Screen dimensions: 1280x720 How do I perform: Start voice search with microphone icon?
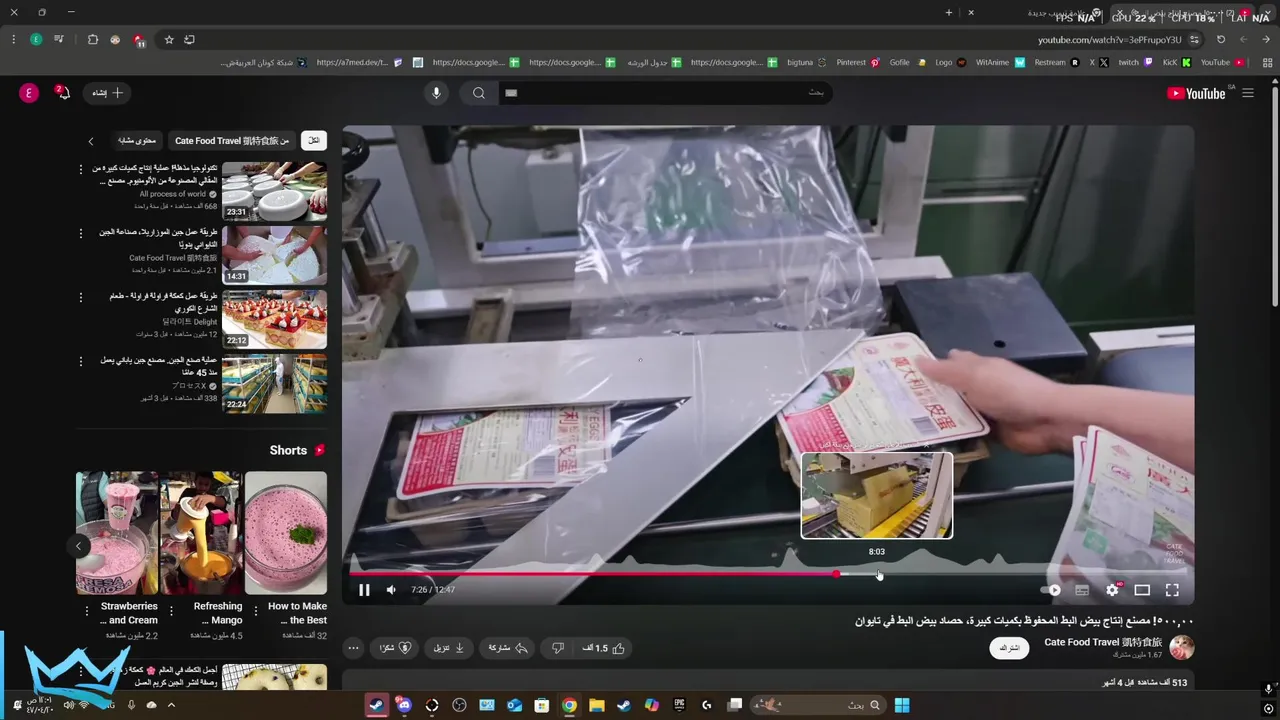(x=436, y=93)
